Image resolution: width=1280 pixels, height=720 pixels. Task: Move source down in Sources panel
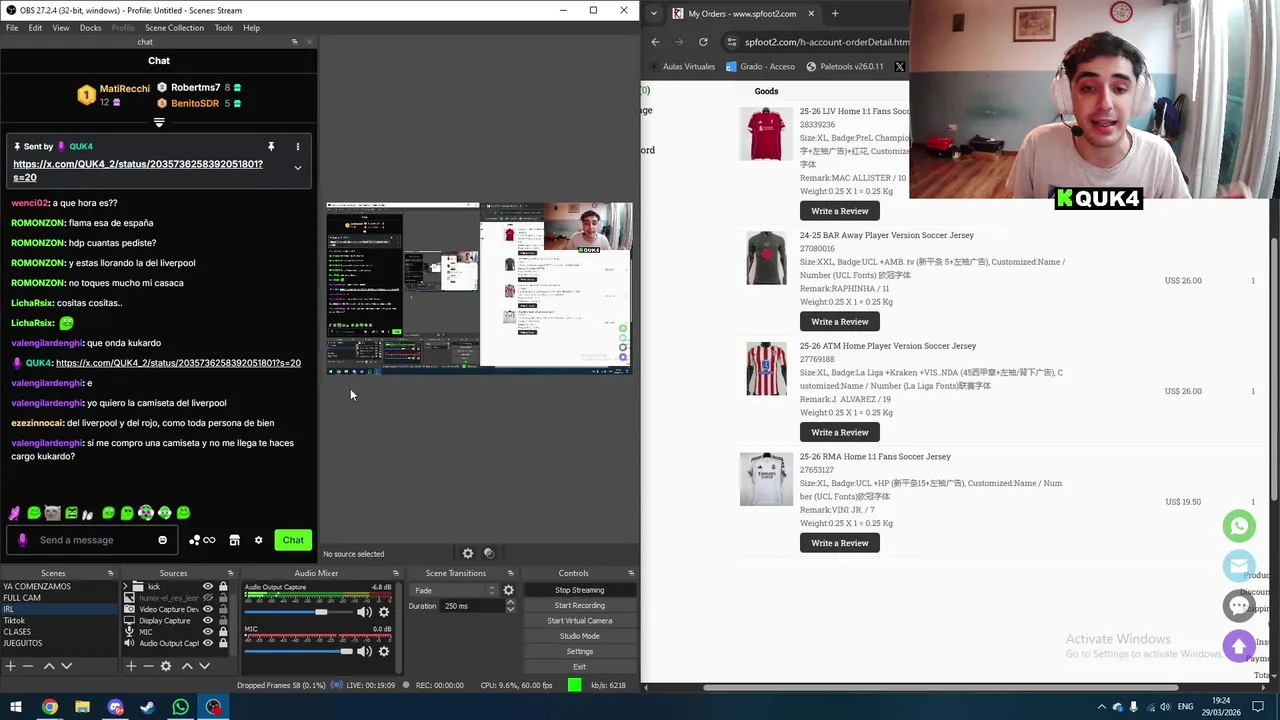point(204,666)
